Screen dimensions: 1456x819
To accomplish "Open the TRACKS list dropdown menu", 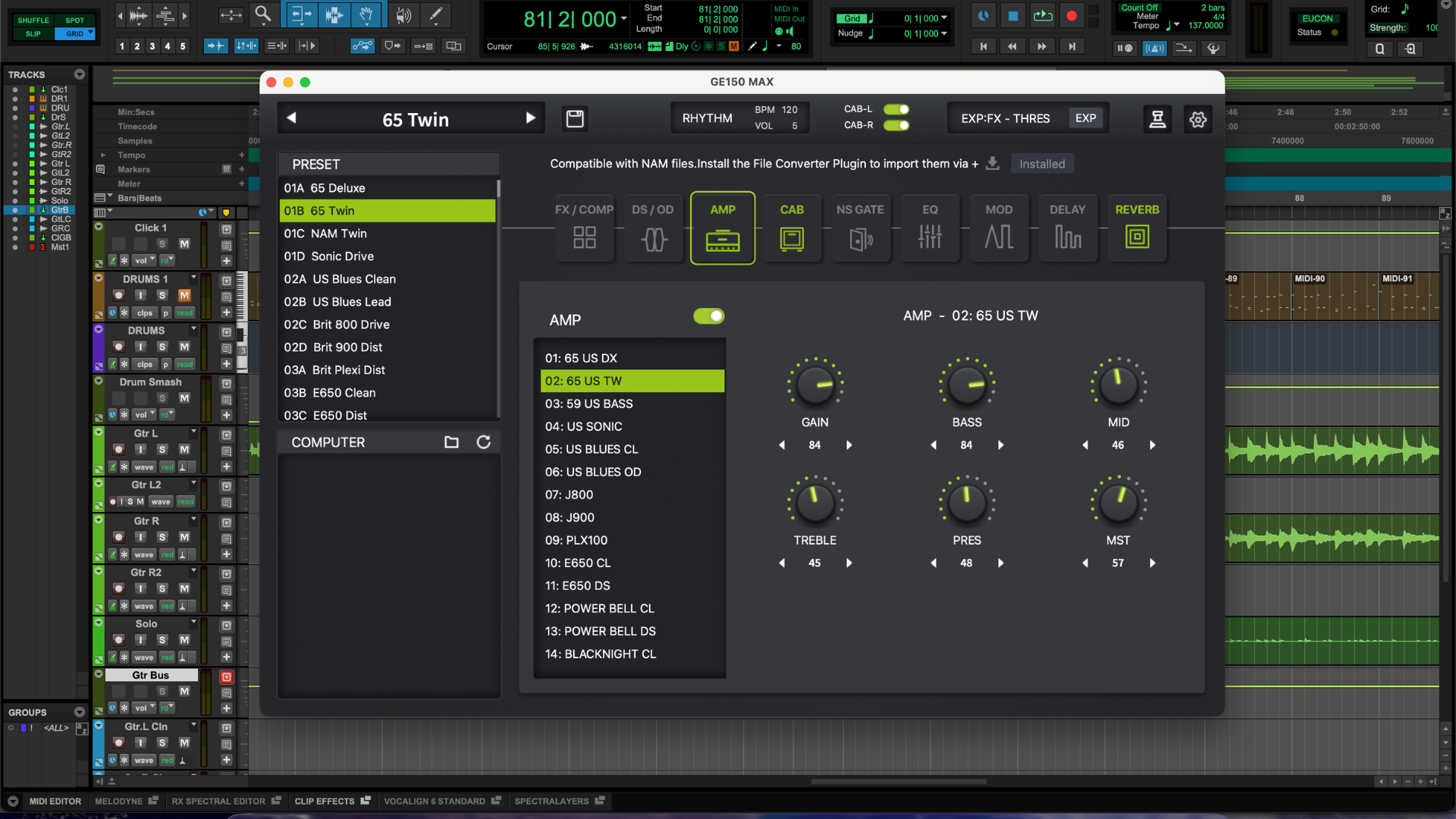I will click(79, 74).
